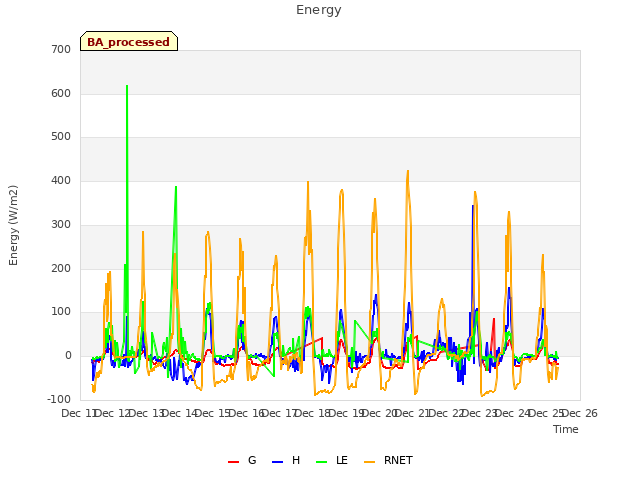The height and width of the screenshot is (480, 640).
Task: Click the 600 y-axis tick label
Action: pos(61,93)
